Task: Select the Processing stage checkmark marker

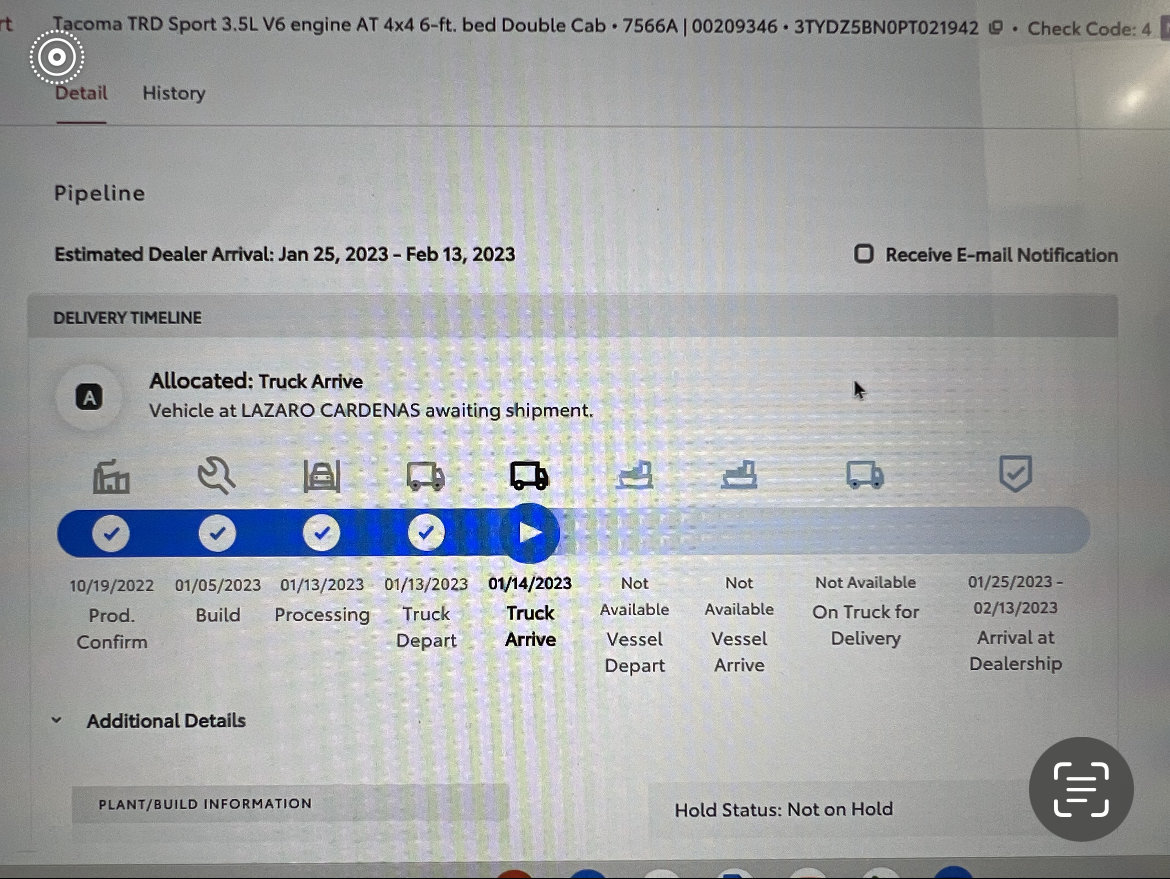Action: point(322,533)
